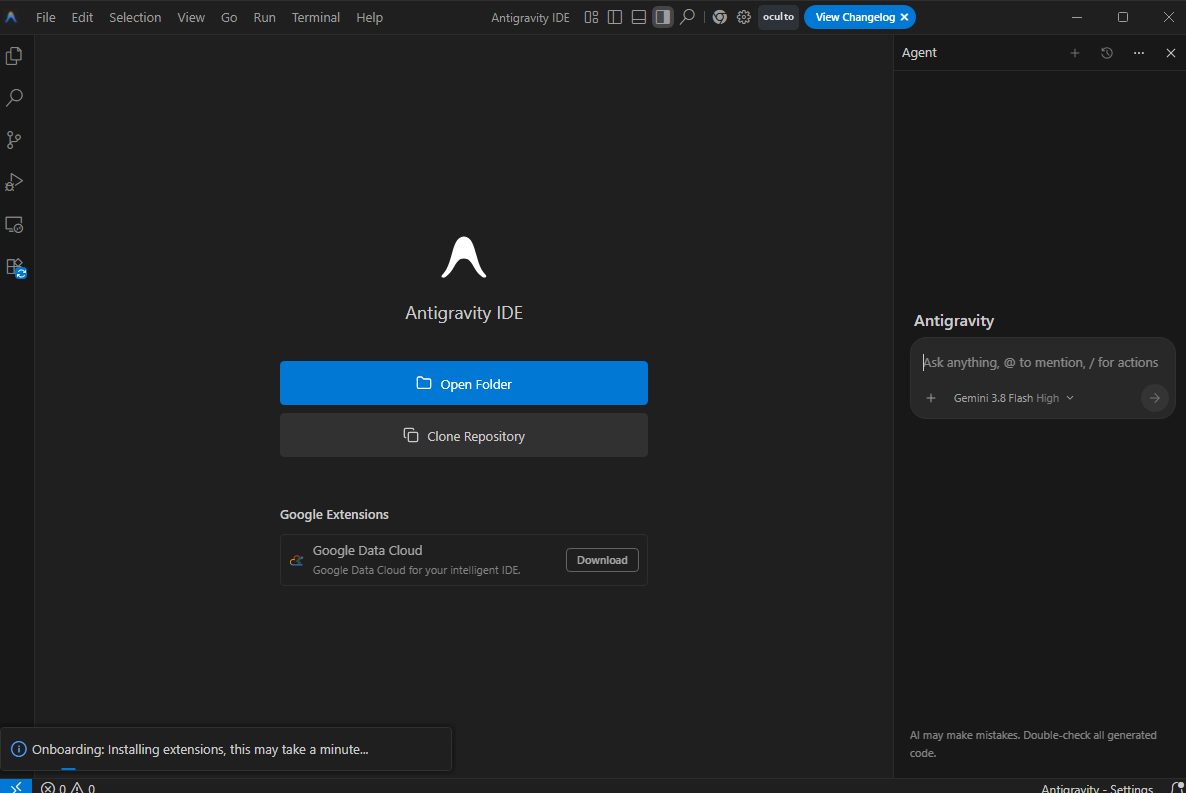Screen dimensions: 1186x793
Task: Click the notification info icon
Action: [x=19, y=749]
